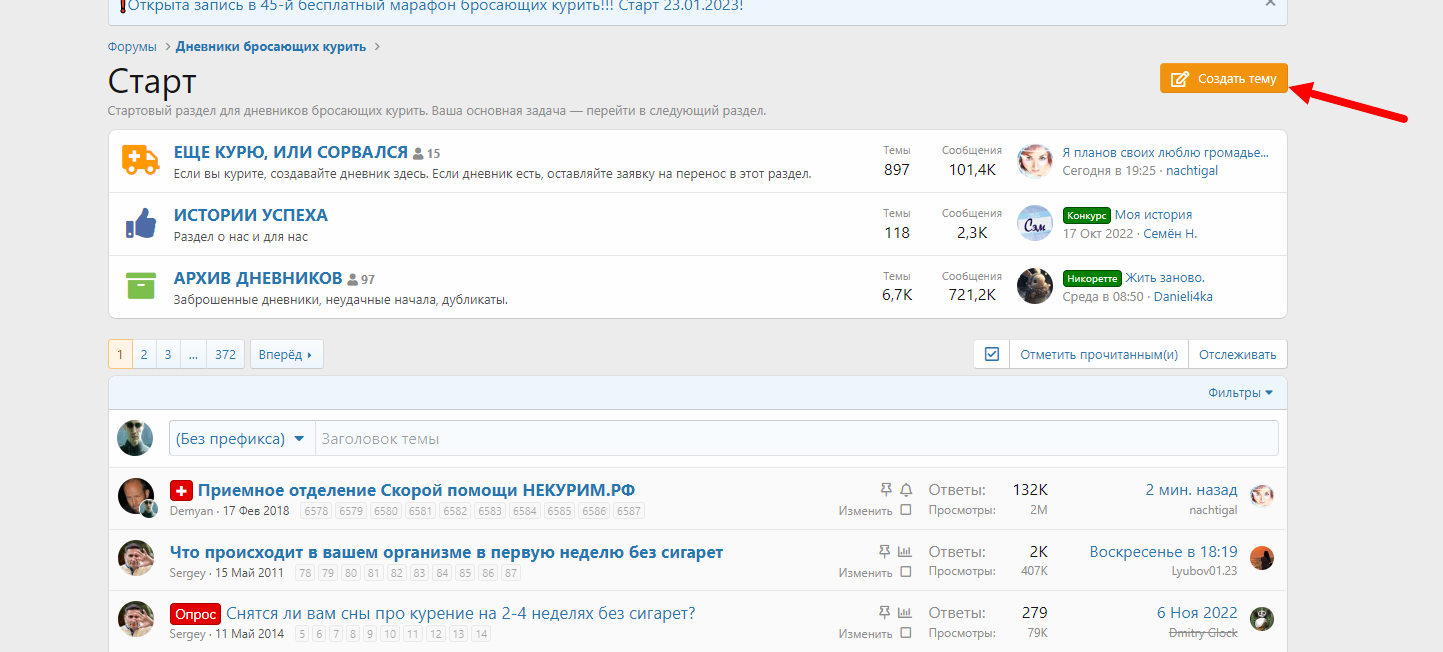The height and width of the screenshot is (652, 1443).
Task: Expand the pagination ellipsis
Action: click(194, 354)
